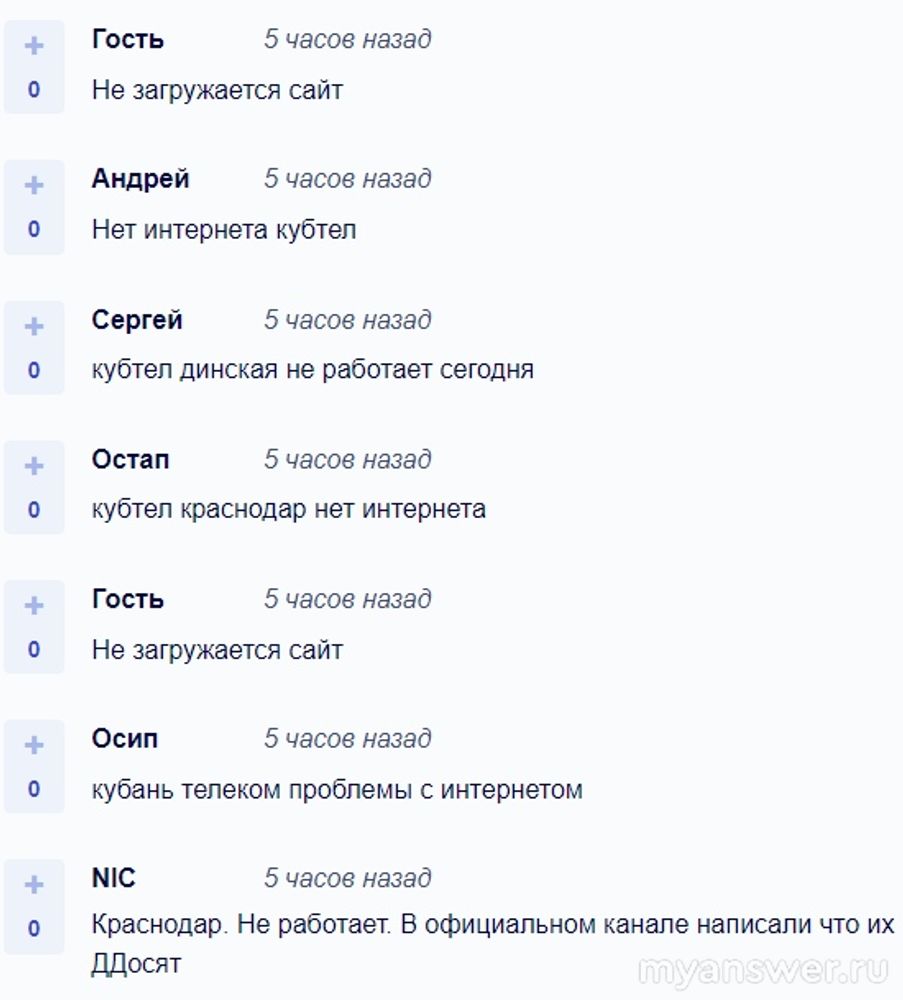
Task: Open the profile name Андрей
Action: (x=140, y=179)
